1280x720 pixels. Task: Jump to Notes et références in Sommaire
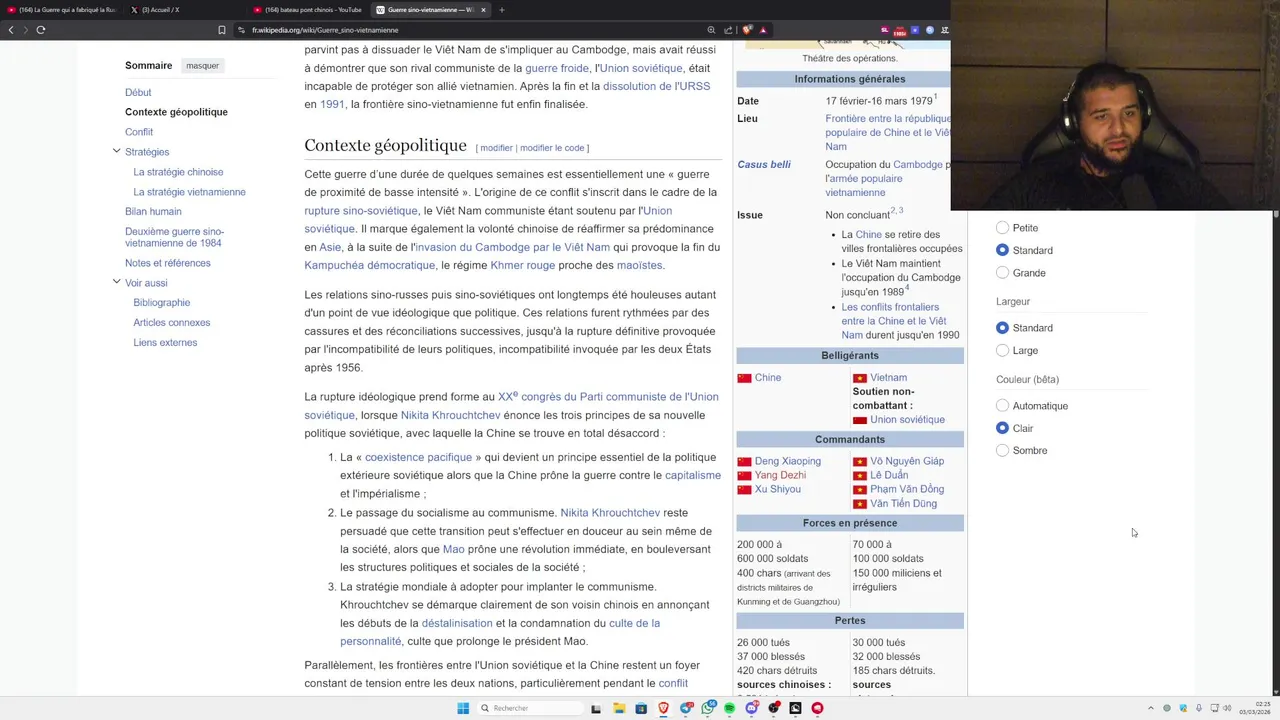click(168, 263)
